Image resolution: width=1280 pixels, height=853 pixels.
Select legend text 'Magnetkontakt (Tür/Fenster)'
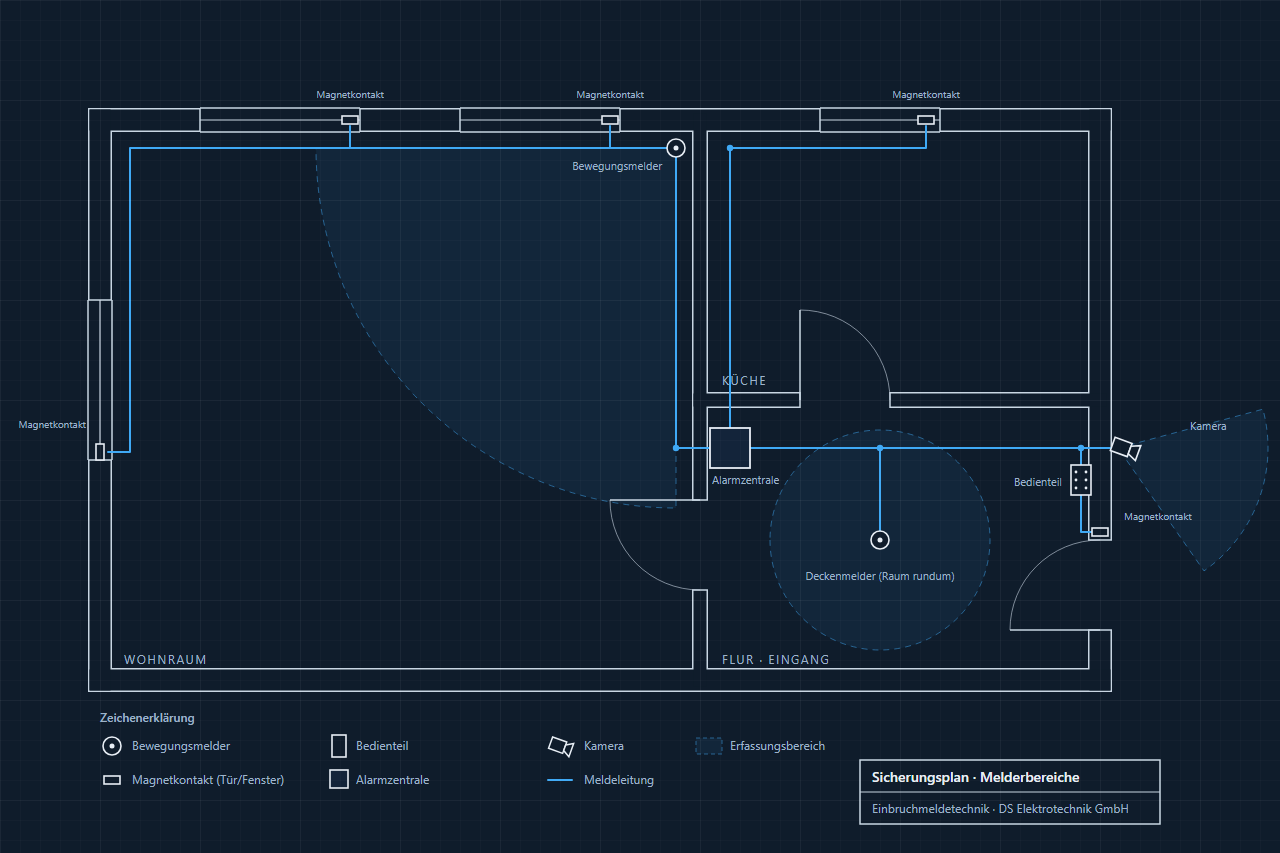pyautogui.click(x=208, y=780)
